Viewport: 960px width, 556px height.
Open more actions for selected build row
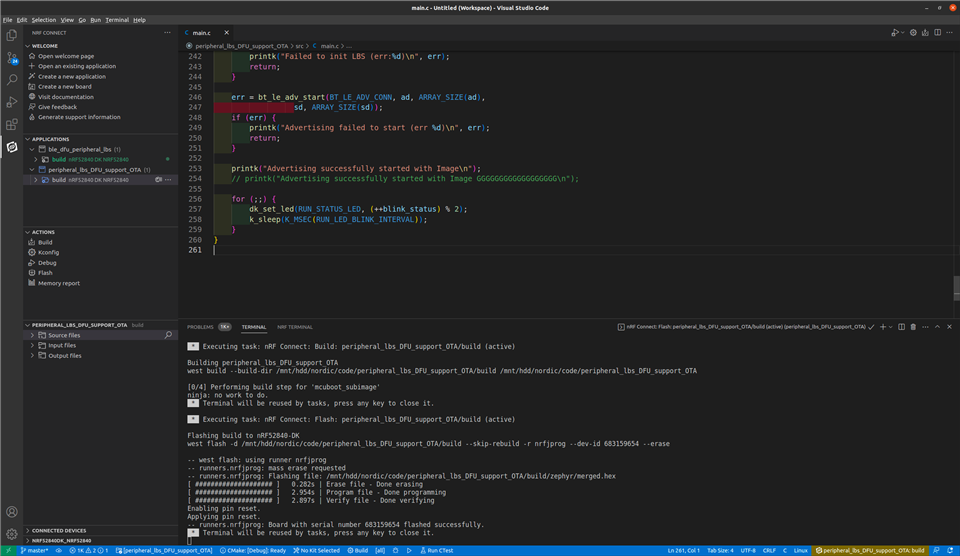tap(168, 180)
